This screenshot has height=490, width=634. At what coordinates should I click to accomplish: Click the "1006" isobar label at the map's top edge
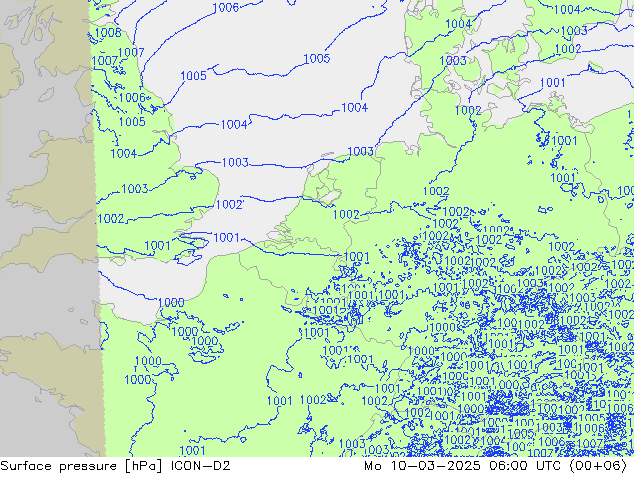coord(225,7)
